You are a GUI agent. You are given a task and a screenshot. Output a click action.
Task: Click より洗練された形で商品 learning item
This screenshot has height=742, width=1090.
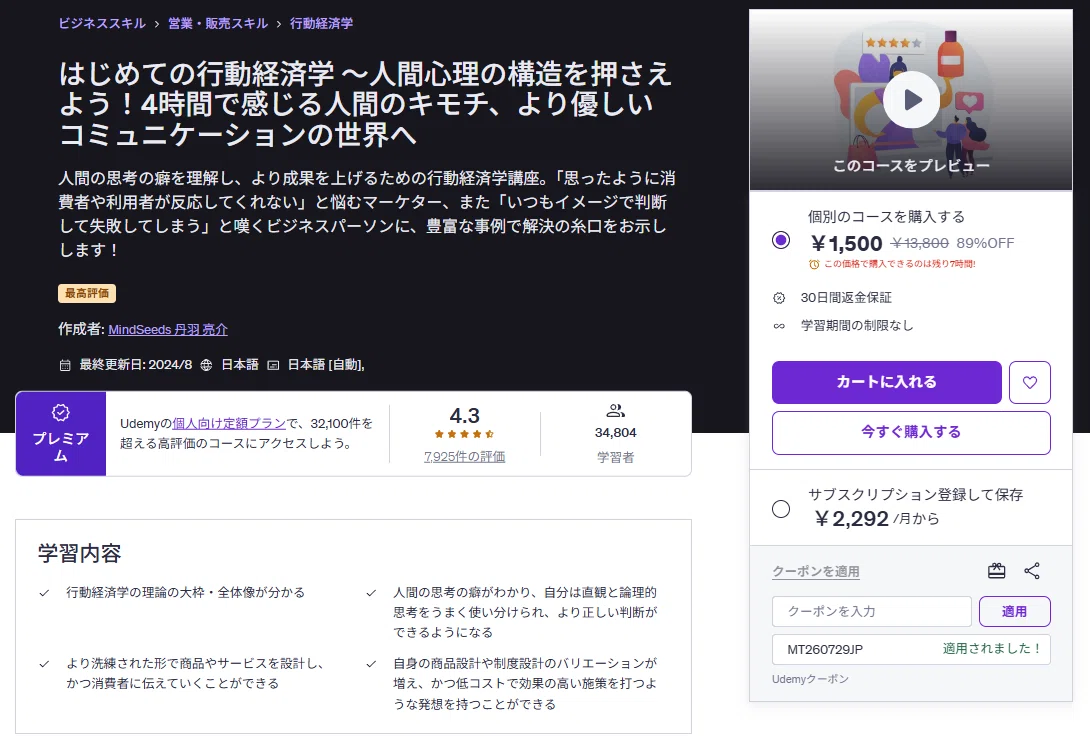195,673
